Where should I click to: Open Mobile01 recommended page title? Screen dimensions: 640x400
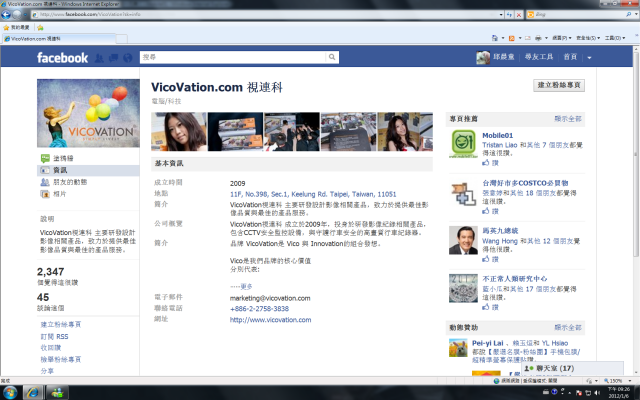coord(498,136)
